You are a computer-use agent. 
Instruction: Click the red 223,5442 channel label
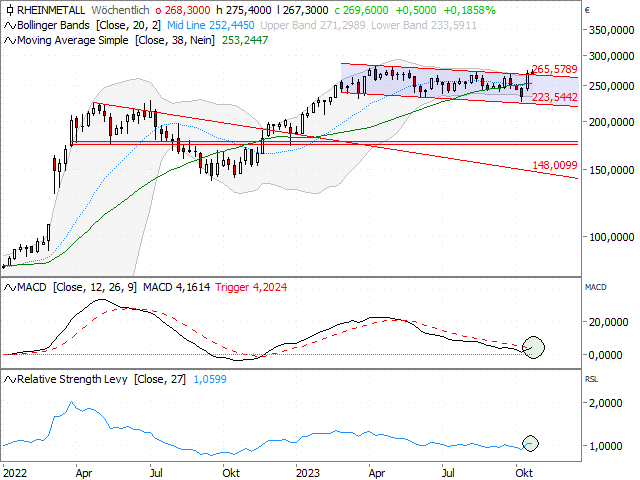coord(555,97)
